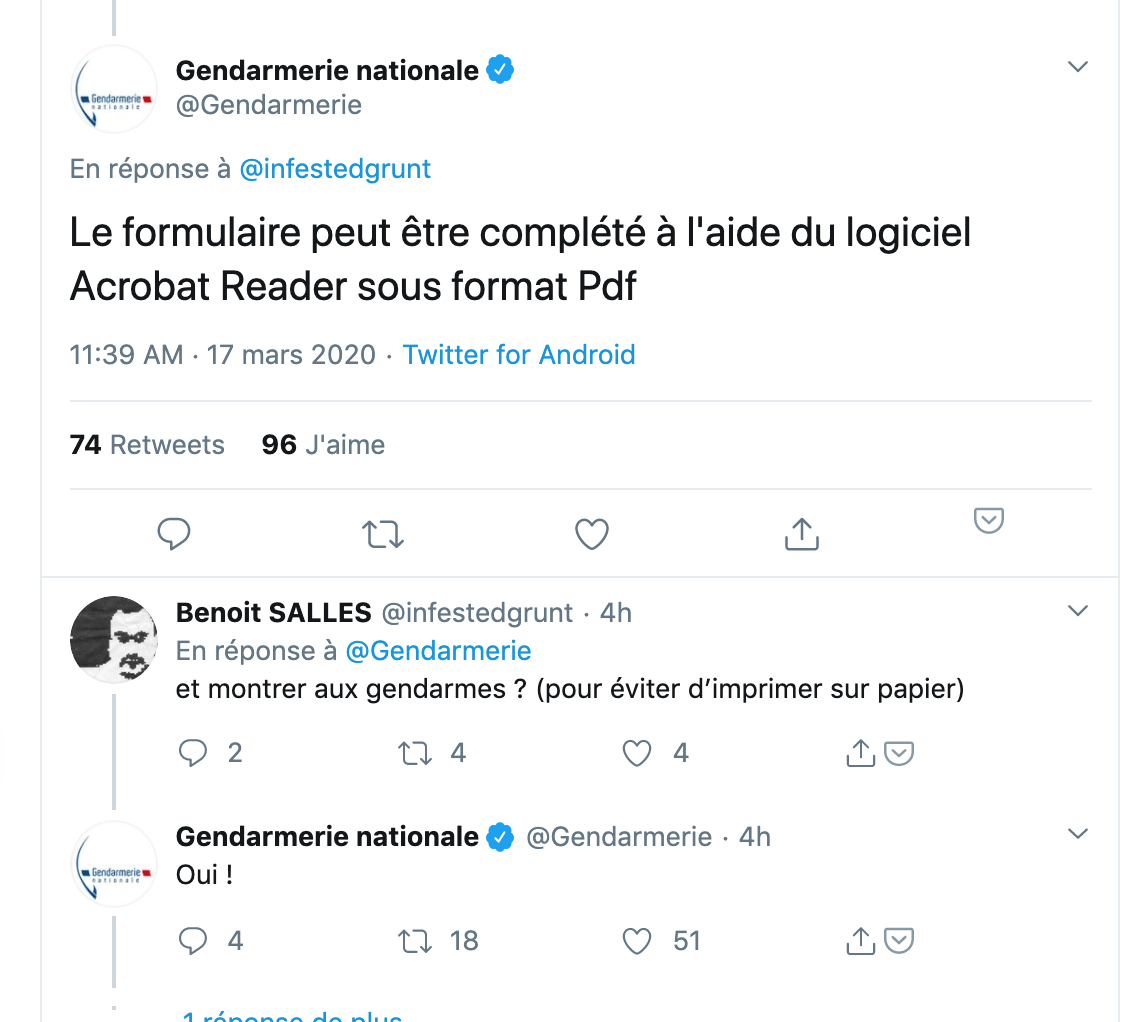Viewport: 1132px width, 1022px height.
Task: Retweet the "Oui !" reply
Action: pos(415,941)
